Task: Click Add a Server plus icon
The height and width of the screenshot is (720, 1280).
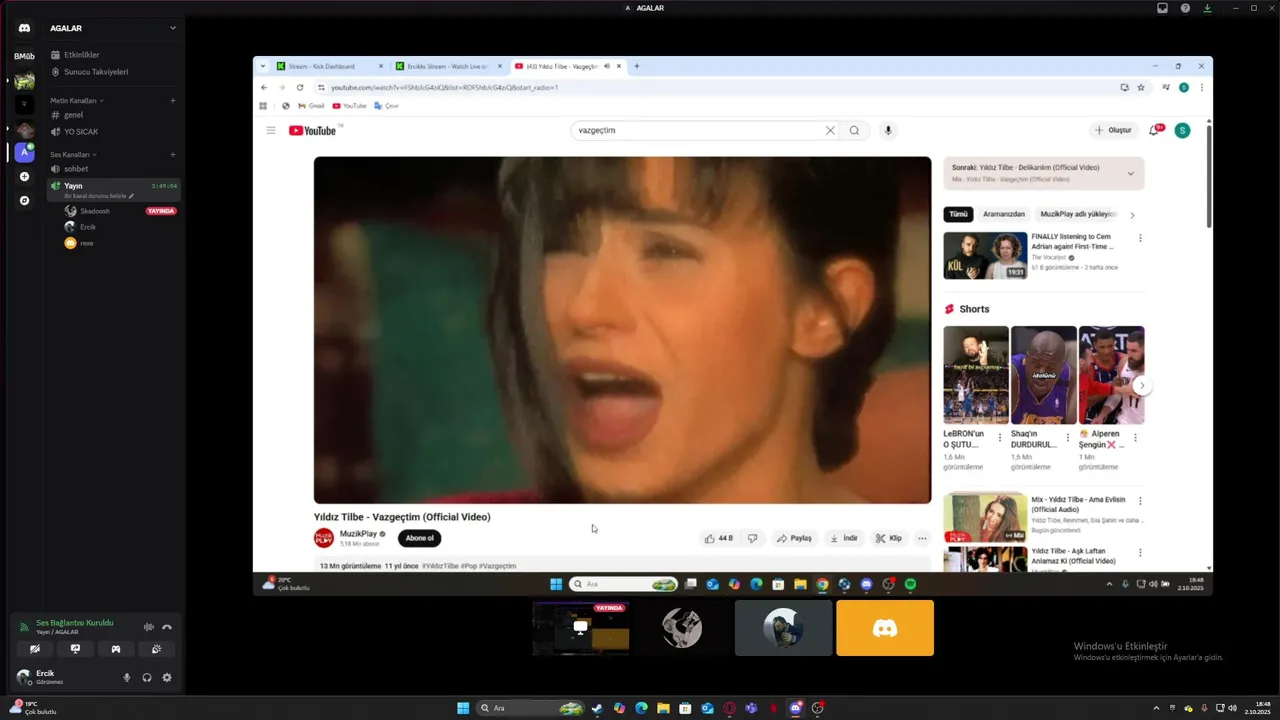Action: tap(25, 176)
